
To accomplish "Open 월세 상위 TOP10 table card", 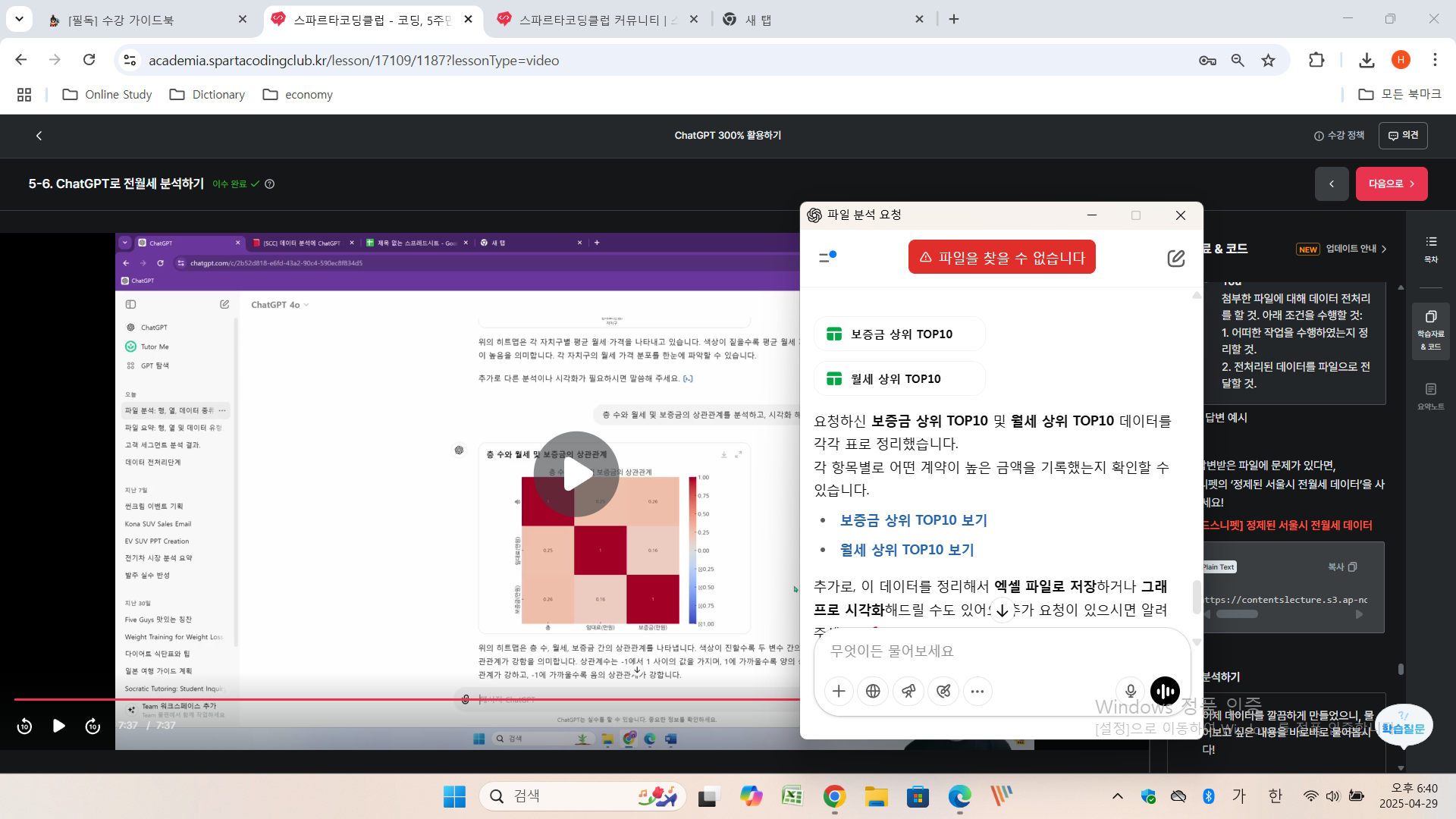I will (x=899, y=378).
